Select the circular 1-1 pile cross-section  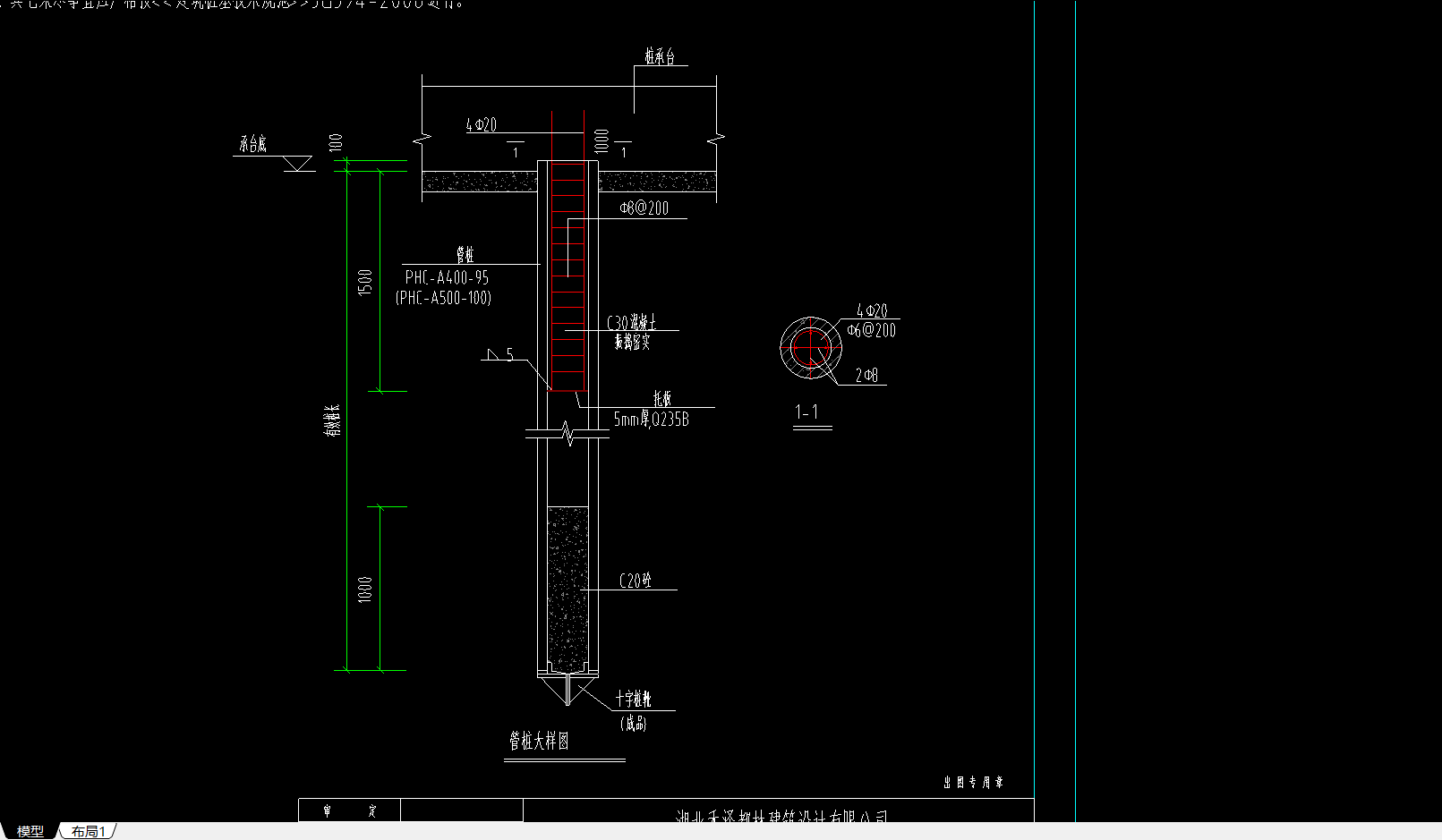(810, 347)
